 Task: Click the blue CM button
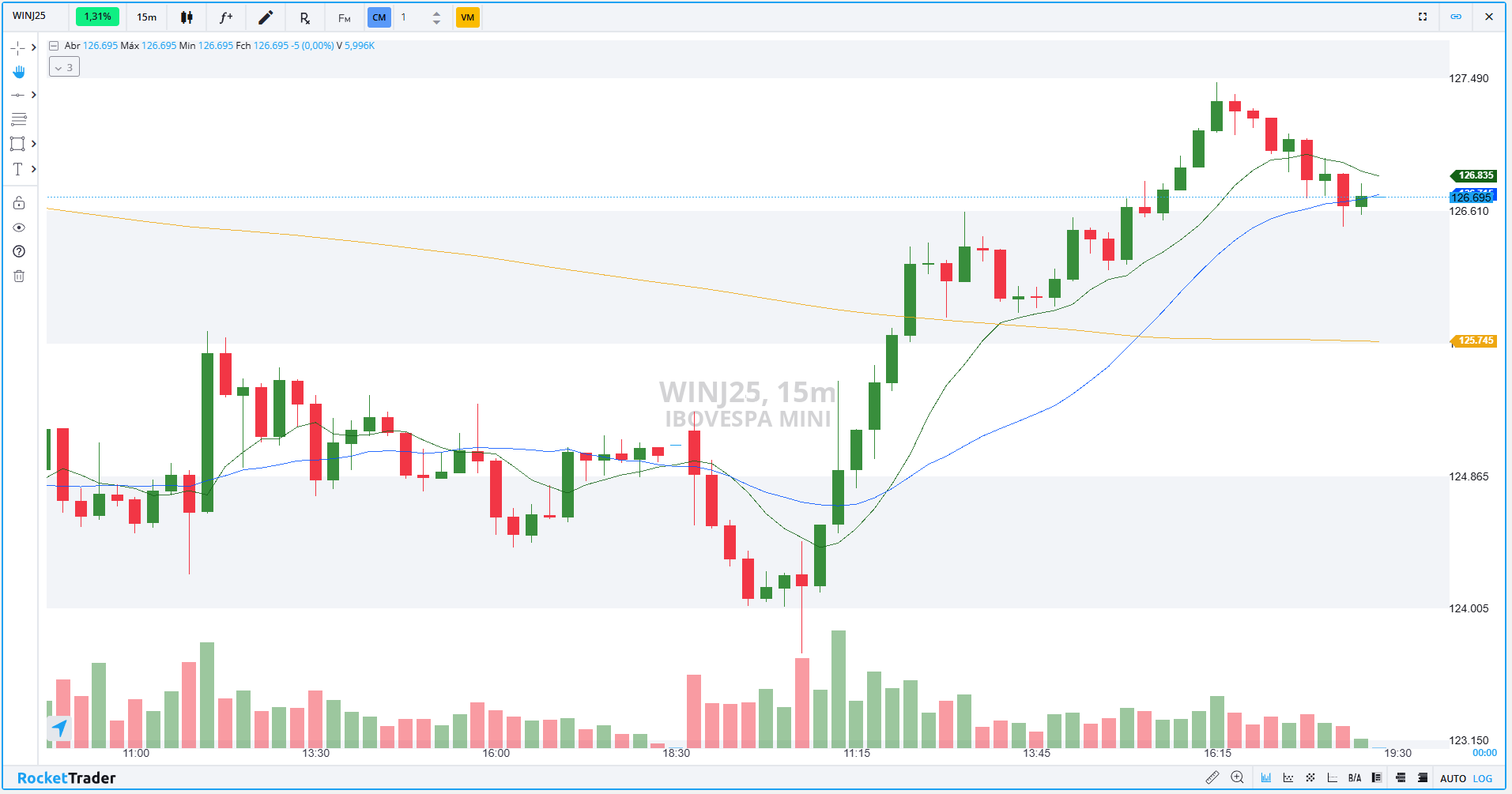[x=379, y=17]
